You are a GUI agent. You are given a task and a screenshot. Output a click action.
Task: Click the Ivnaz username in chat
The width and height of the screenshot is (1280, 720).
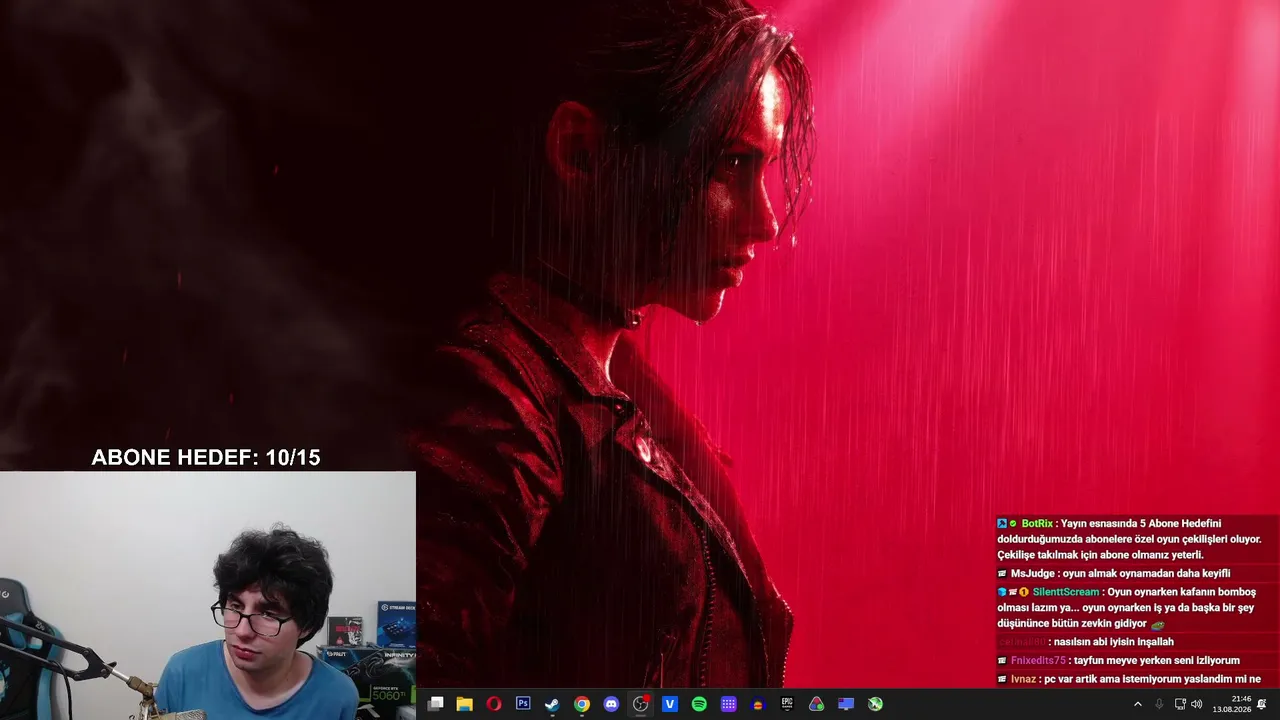tap(1023, 680)
